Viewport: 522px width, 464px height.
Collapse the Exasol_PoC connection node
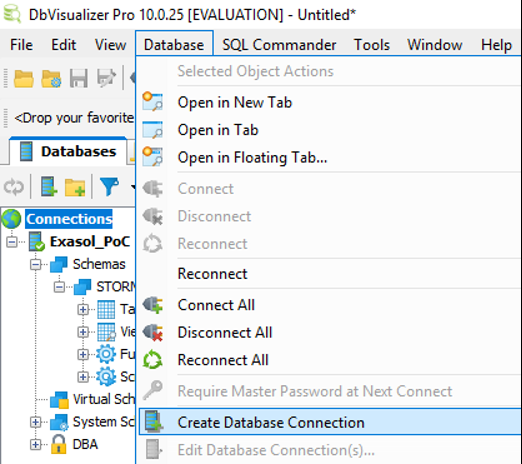12,242
